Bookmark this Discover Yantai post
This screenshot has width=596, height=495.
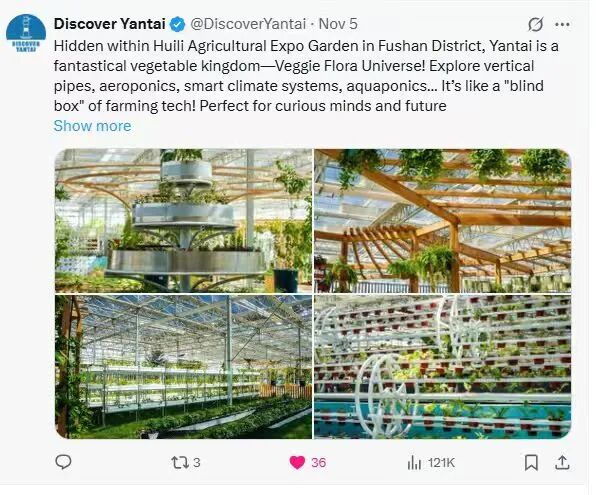[x=531, y=462]
